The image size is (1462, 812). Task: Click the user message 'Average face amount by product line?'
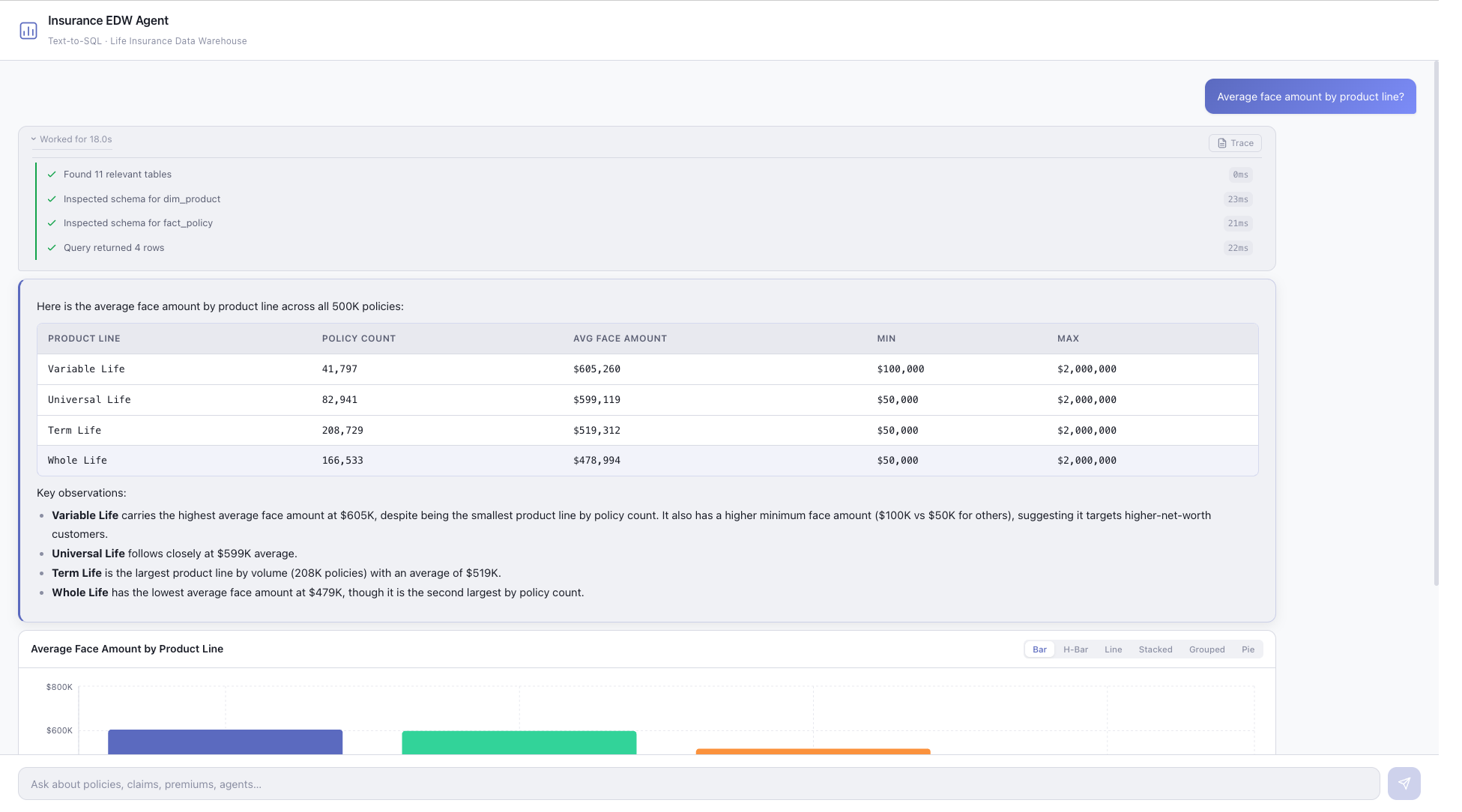1310,97
